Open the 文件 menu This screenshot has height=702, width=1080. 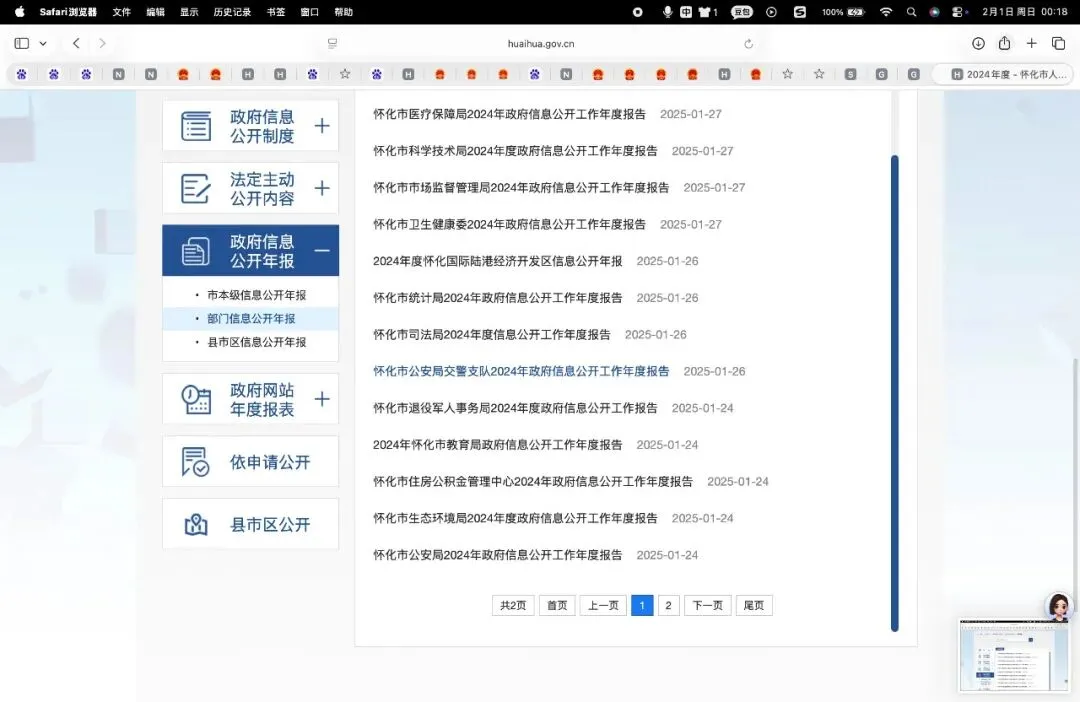tap(121, 12)
